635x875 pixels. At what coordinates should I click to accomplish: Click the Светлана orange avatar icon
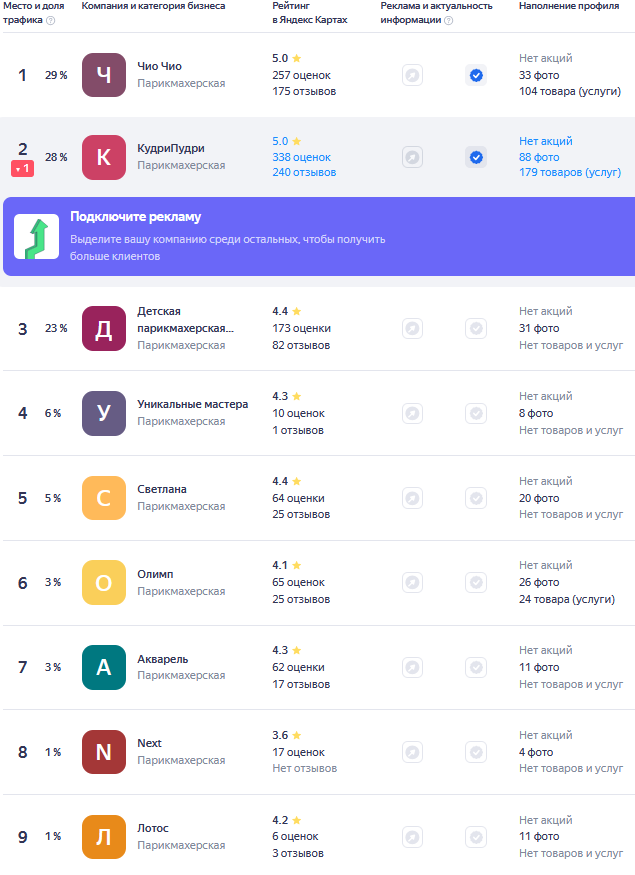pos(104,498)
